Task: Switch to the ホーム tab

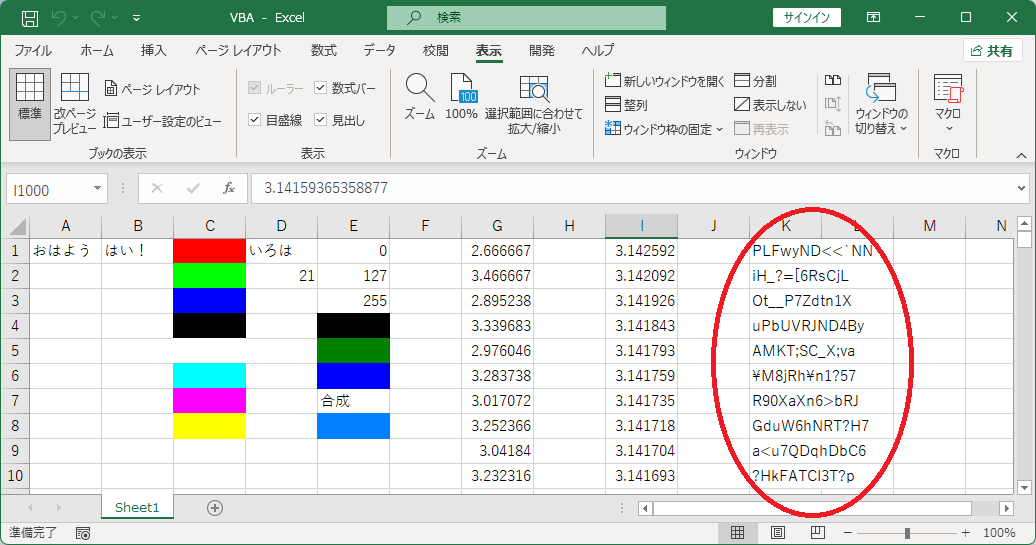Action: pyautogui.click(x=96, y=51)
